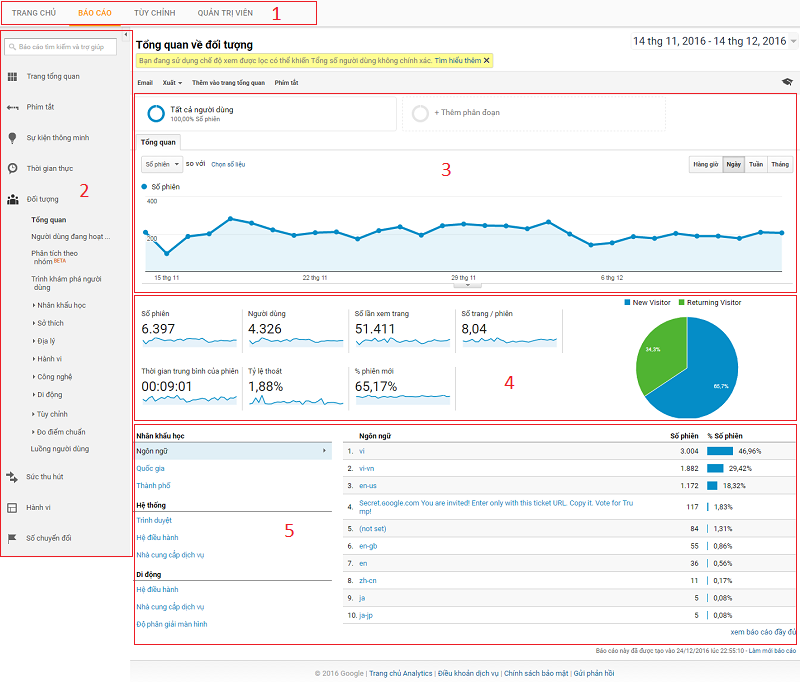Viewport: 800px width, 692px height.
Task: Click the Trang tổng quan dashboard icon
Action: [x=12, y=76]
